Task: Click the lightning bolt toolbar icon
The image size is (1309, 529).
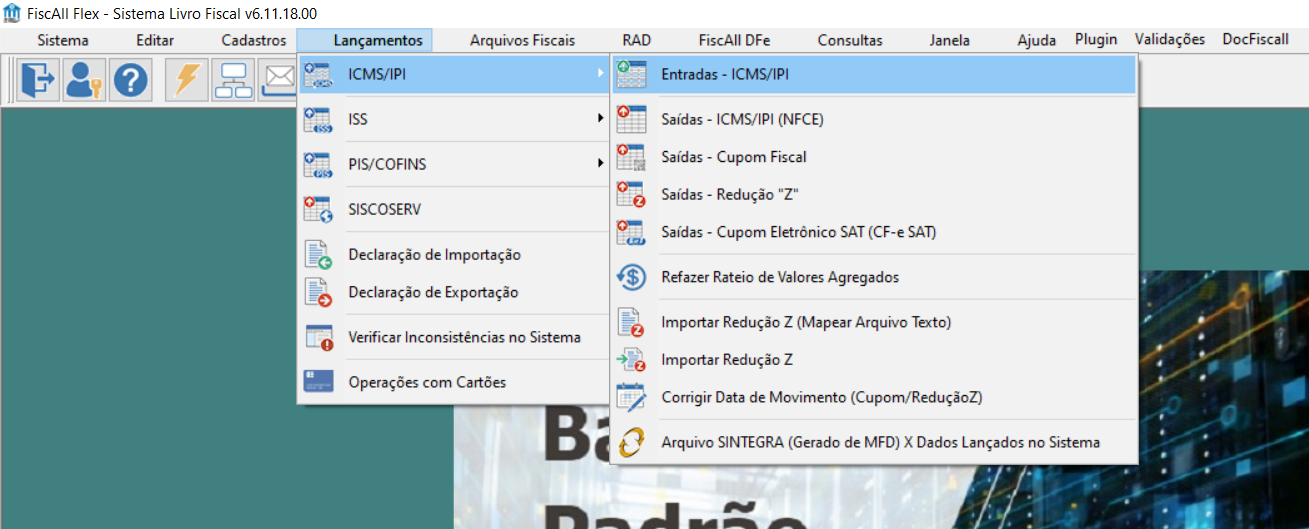Action: [x=187, y=80]
